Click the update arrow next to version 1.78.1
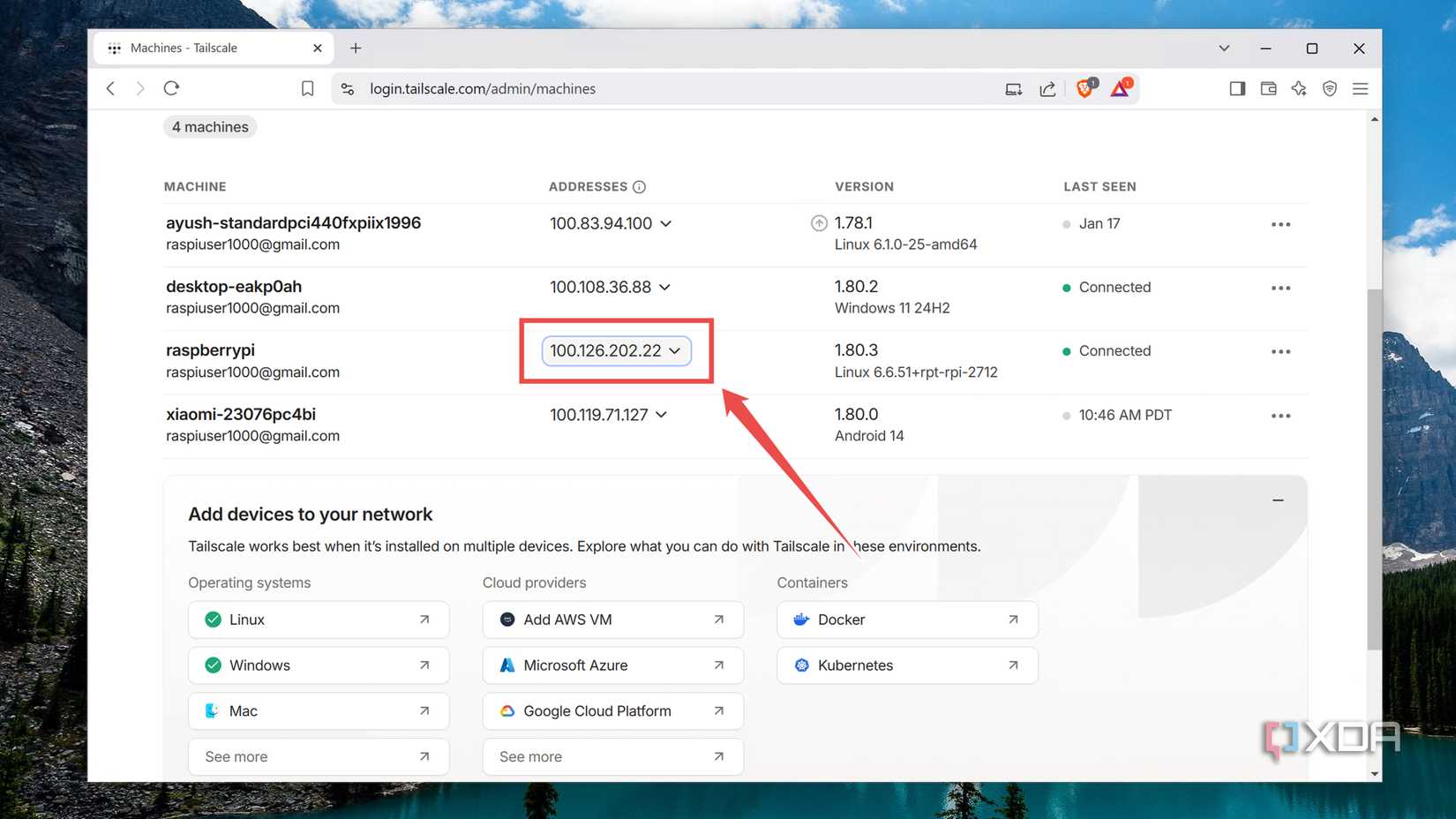1456x819 pixels. click(x=819, y=223)
